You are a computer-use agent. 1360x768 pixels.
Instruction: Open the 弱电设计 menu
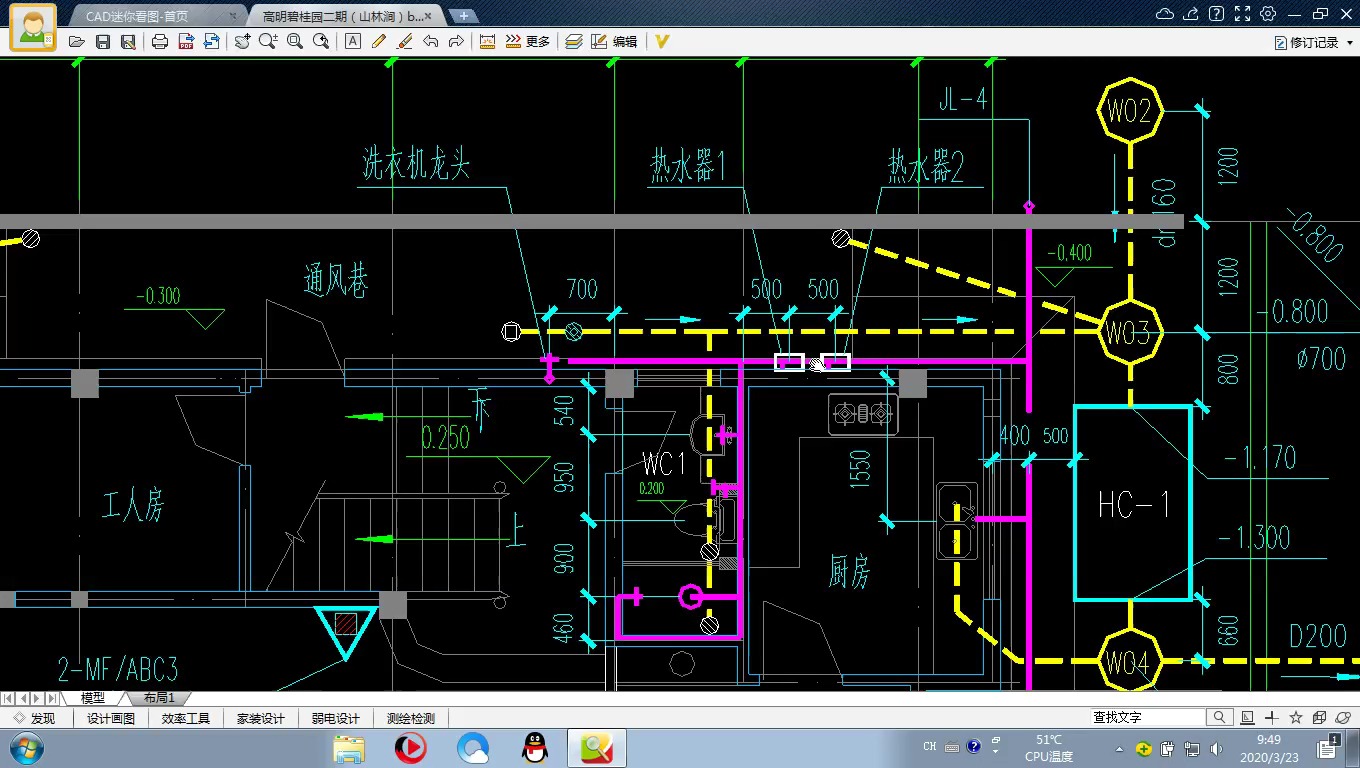tap(336, 718)
